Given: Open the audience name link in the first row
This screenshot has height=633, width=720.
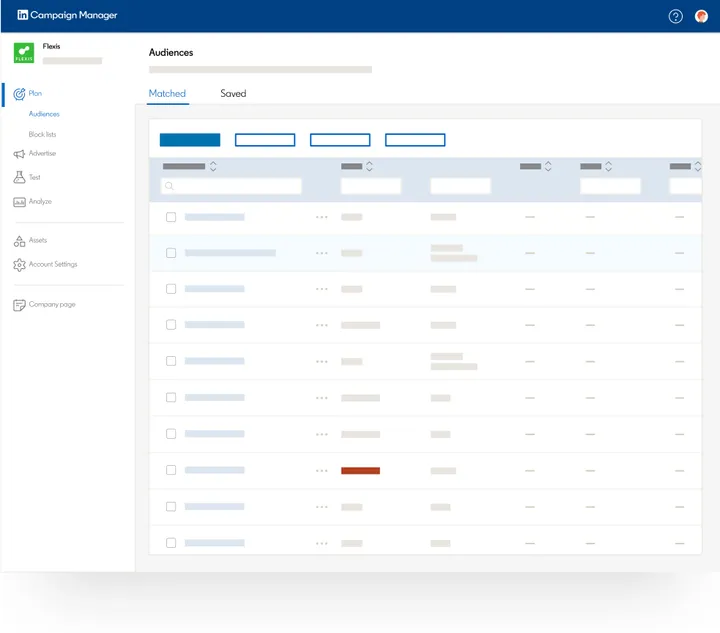Looking at the screenshot, I should pyautogui.click(x=214, y=217).
